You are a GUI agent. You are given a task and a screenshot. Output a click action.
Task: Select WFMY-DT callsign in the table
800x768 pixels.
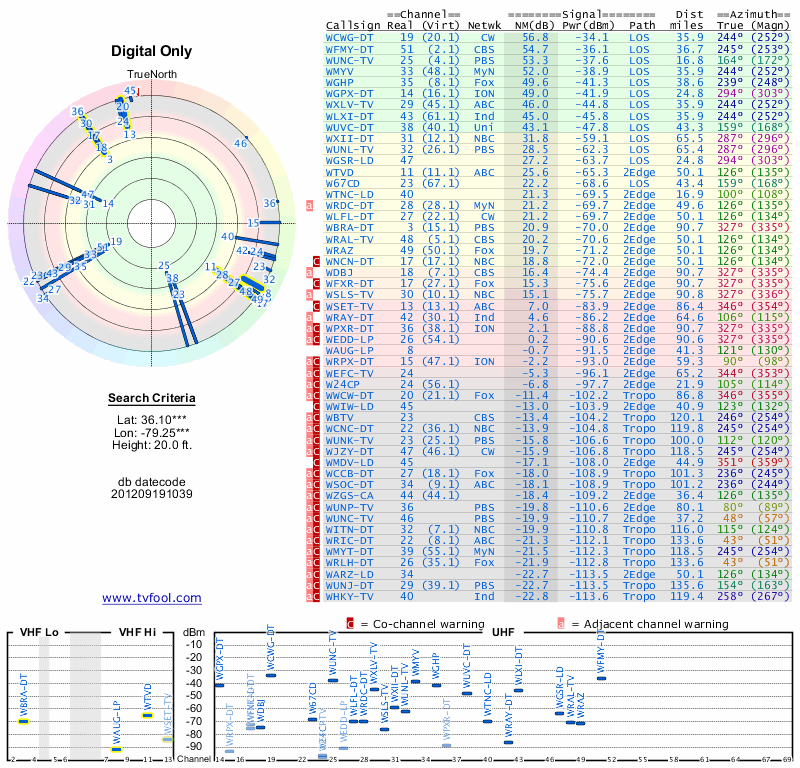tap(349, 49)
